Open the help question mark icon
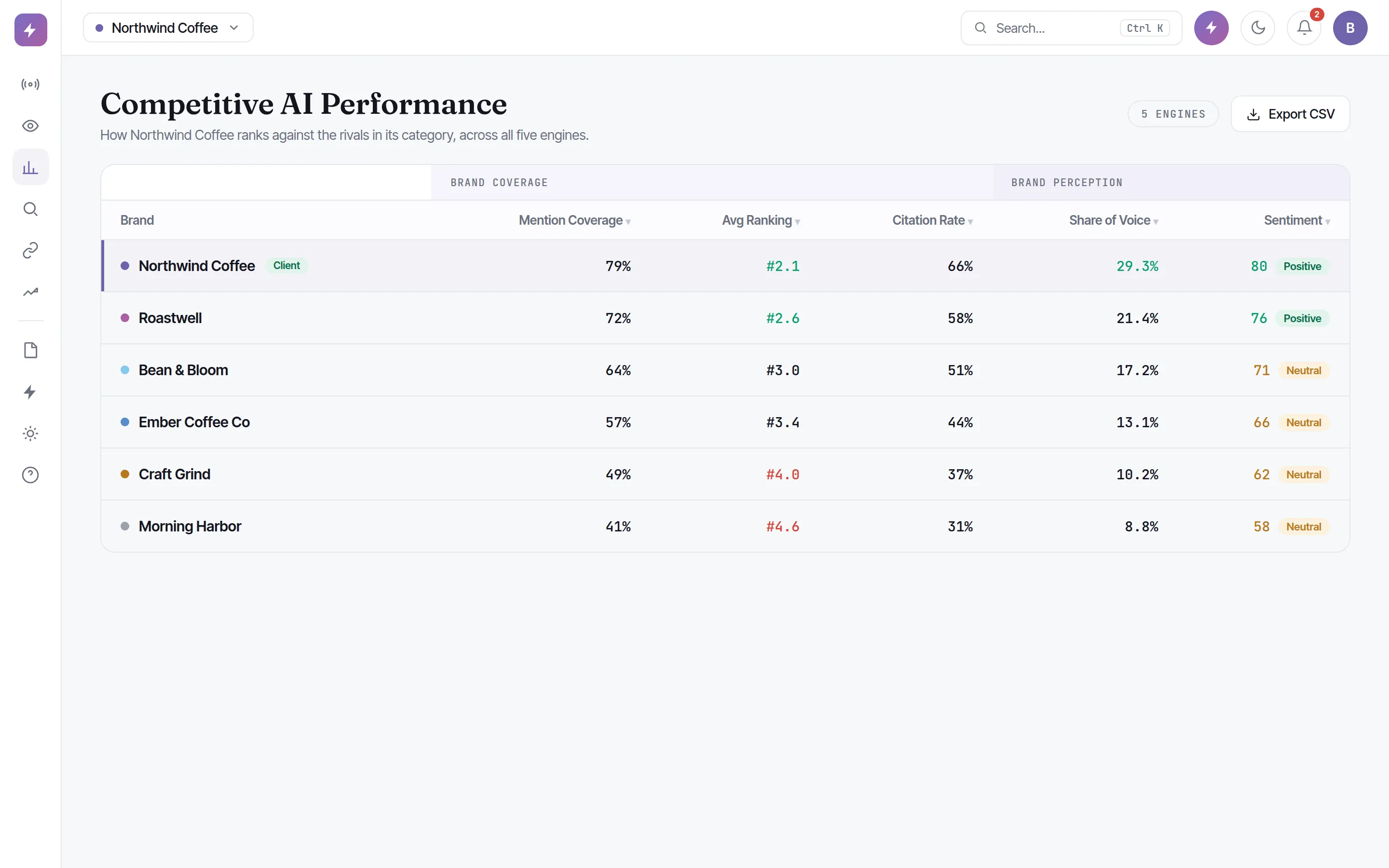This screenshot has width=1389, height=868. [30, 475]
